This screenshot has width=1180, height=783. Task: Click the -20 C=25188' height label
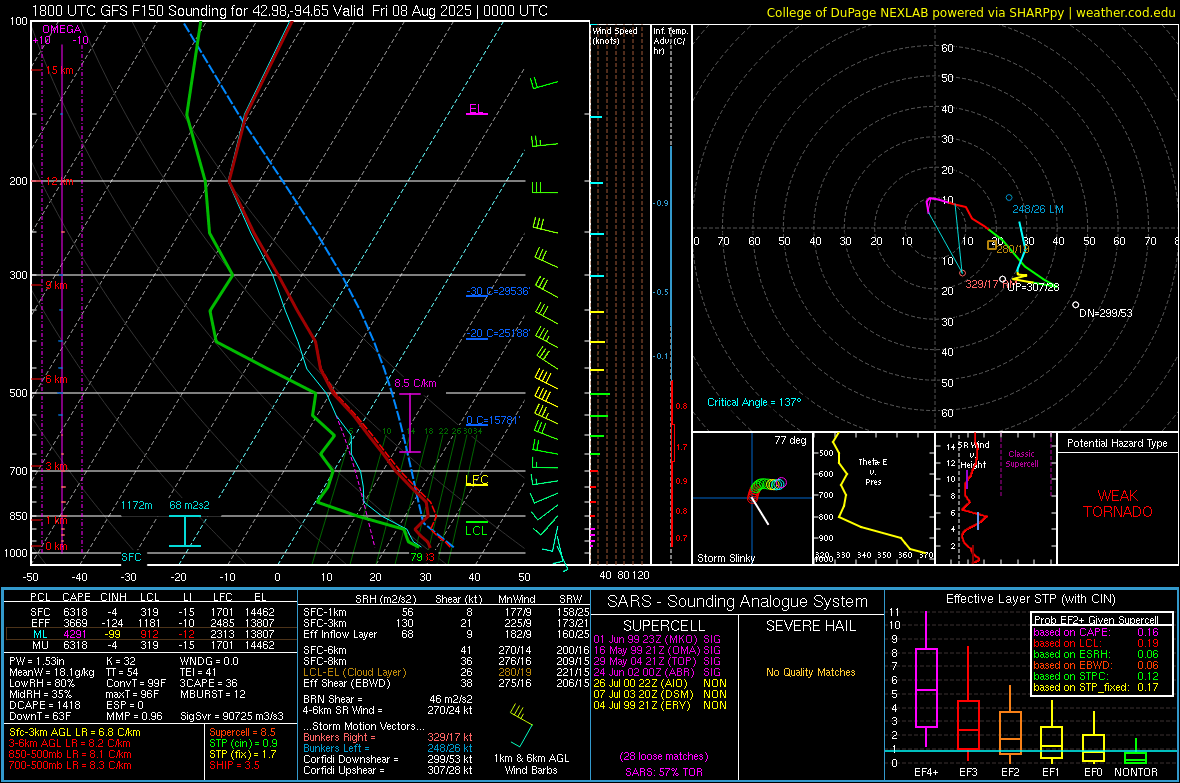coord(498,333)
